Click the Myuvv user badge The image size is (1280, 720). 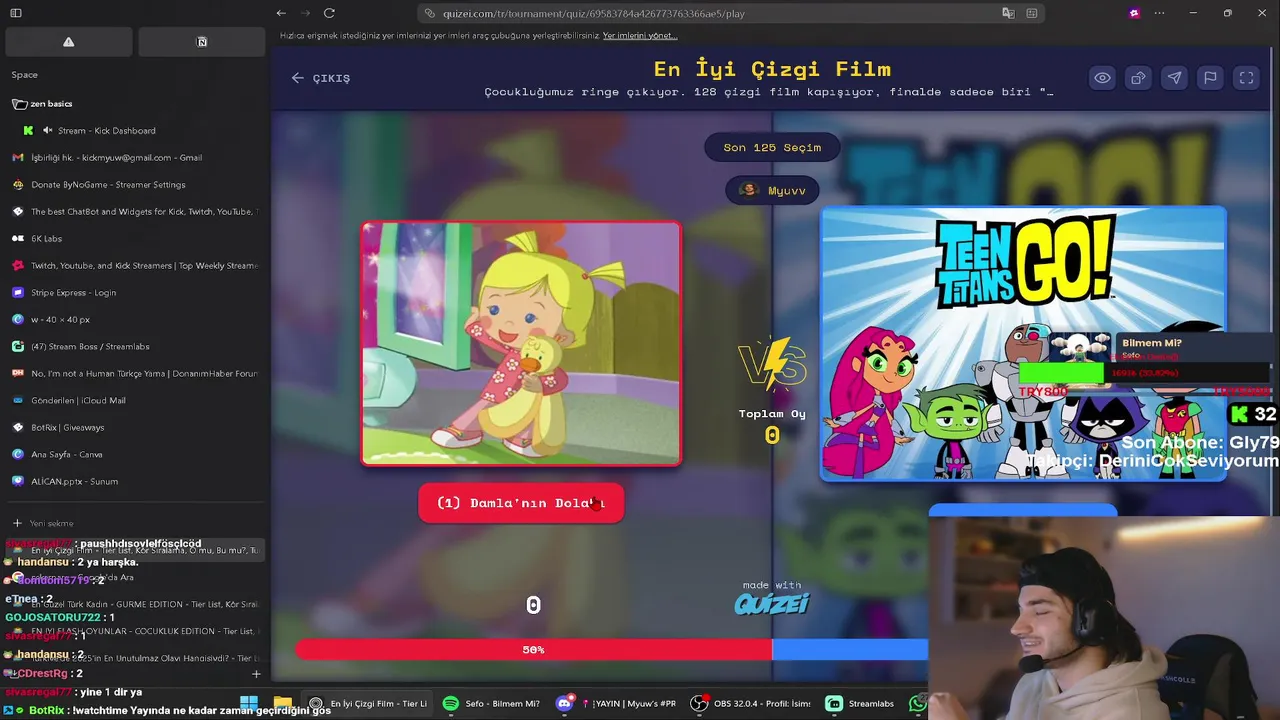pyautogui.click(x=772, y=190)
